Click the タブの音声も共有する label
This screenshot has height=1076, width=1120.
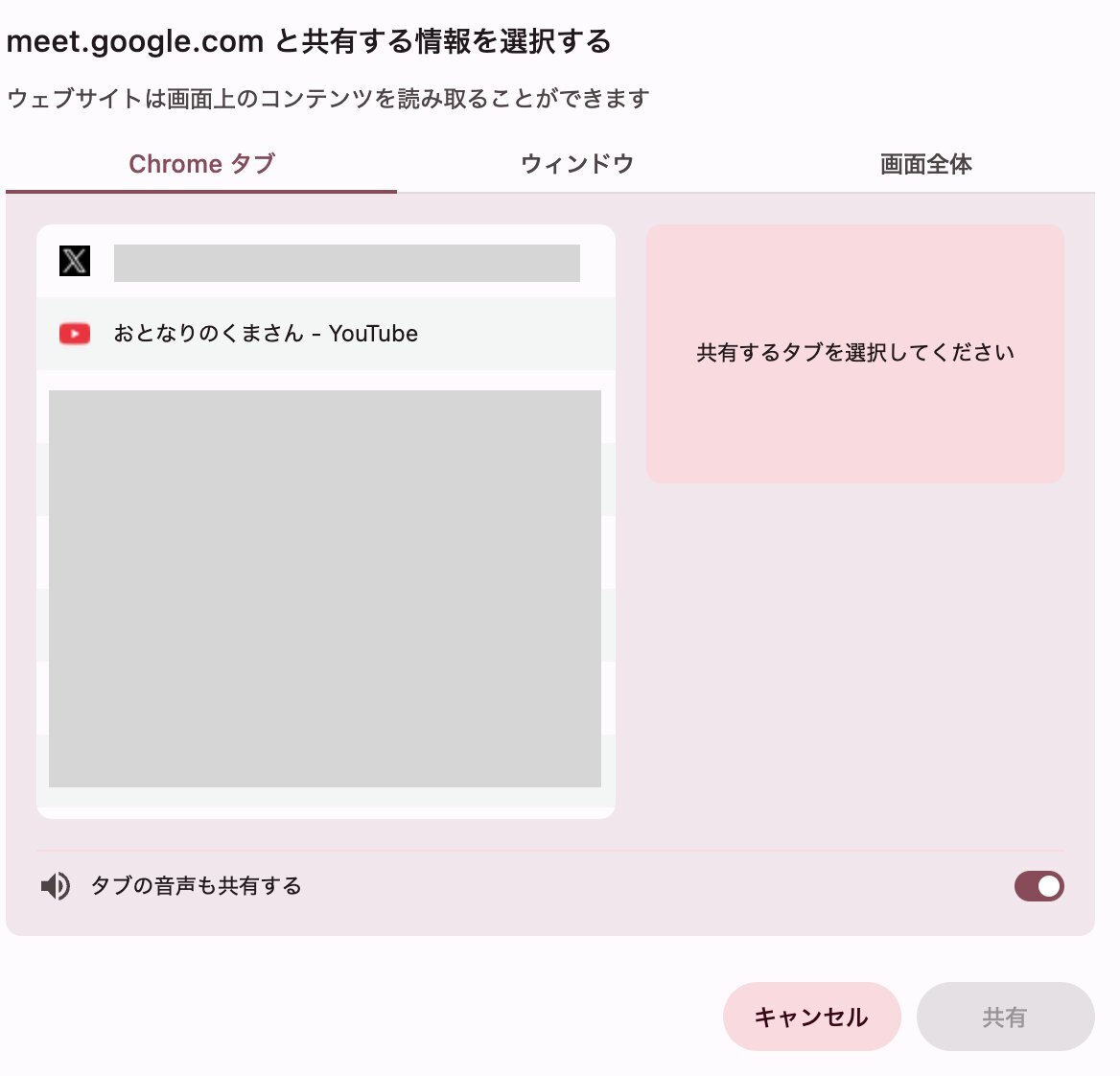[x=196, y=887]
